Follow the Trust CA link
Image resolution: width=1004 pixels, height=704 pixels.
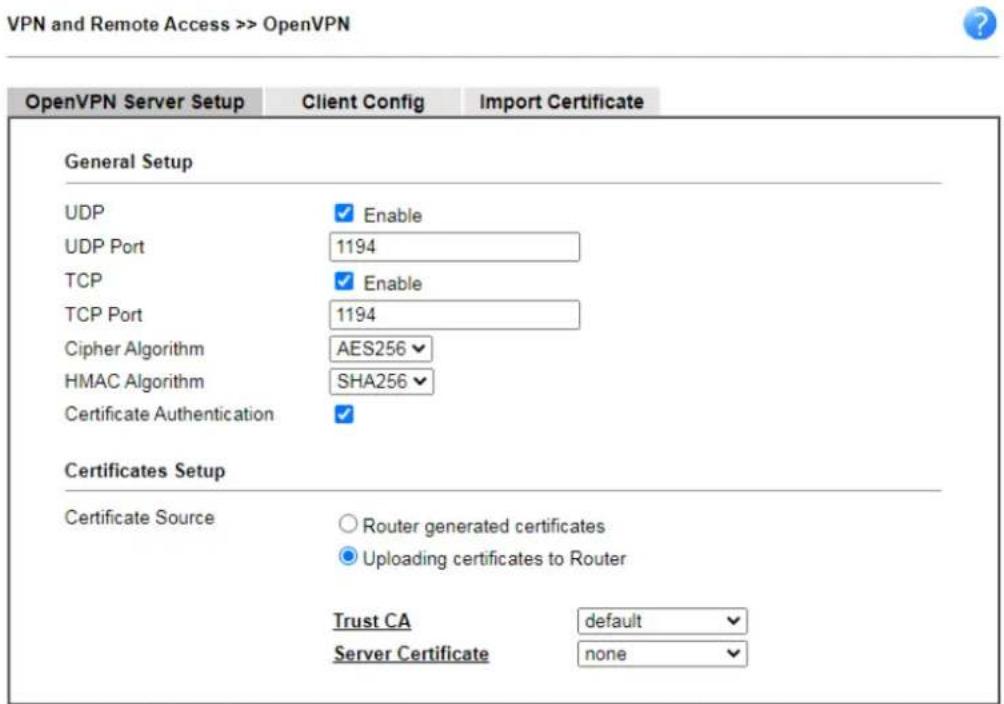[372, 621]
